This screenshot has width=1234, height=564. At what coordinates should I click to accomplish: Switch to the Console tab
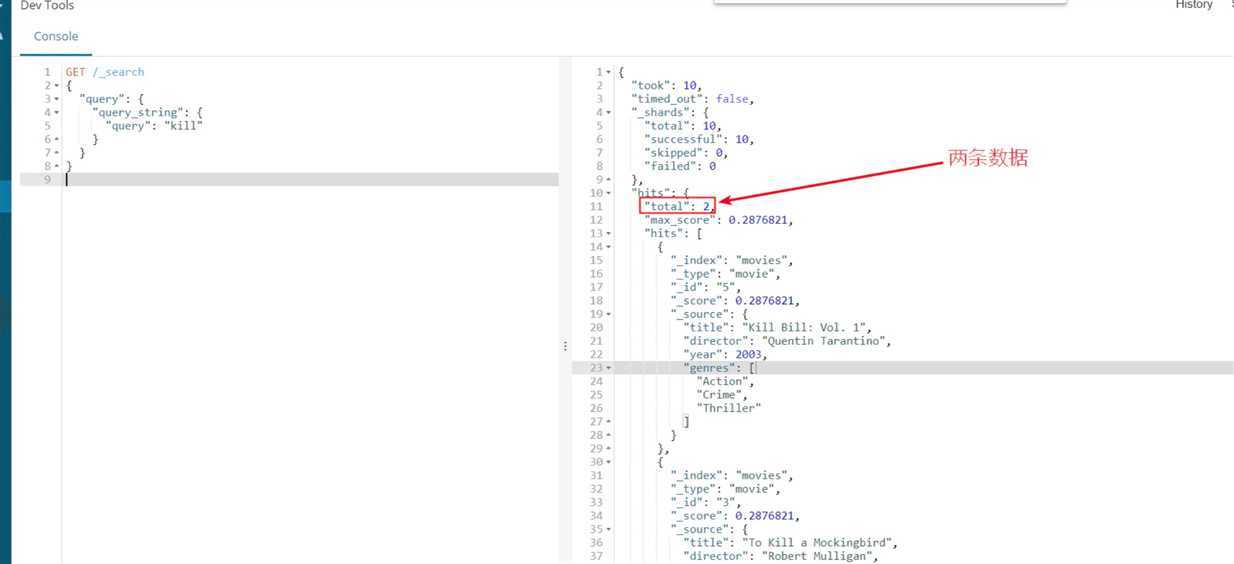56,36
